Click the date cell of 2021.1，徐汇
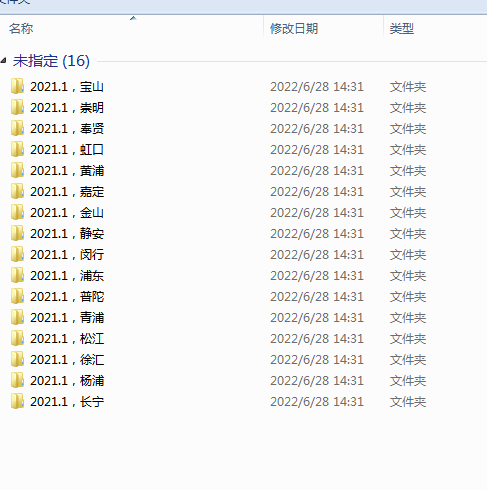The height and width of the screenshot is (490, 487). click(x=317, y=360)
